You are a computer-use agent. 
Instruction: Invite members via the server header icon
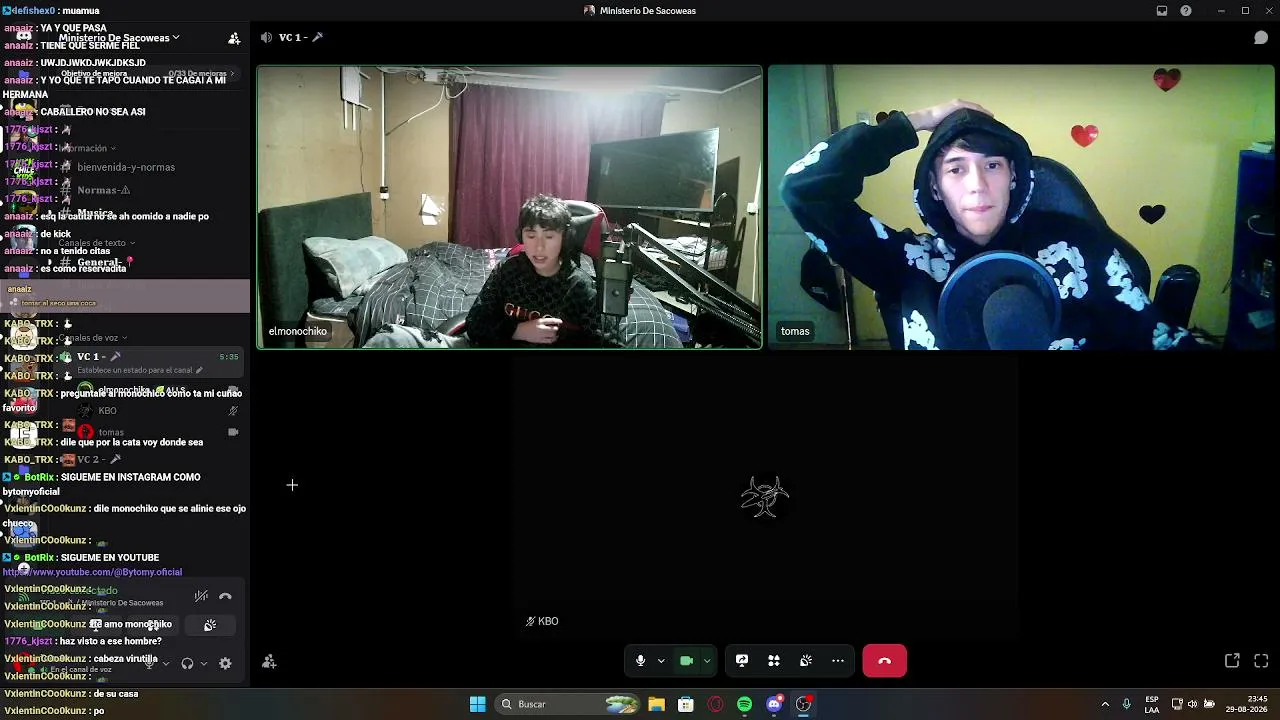234,38
